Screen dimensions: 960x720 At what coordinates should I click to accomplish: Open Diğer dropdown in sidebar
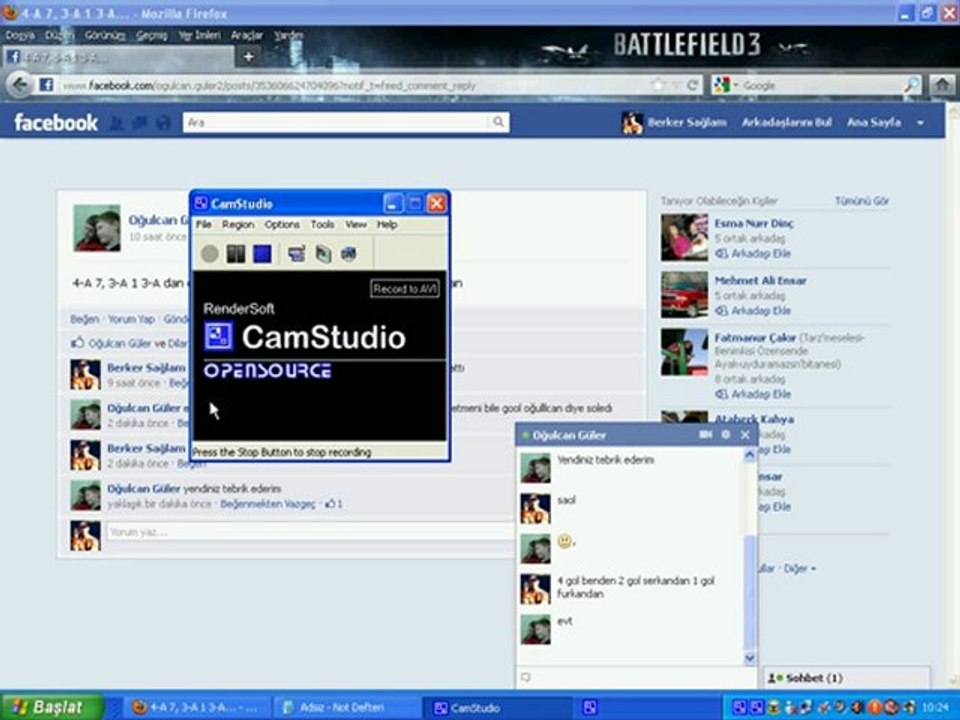click(x=800, y=569)
